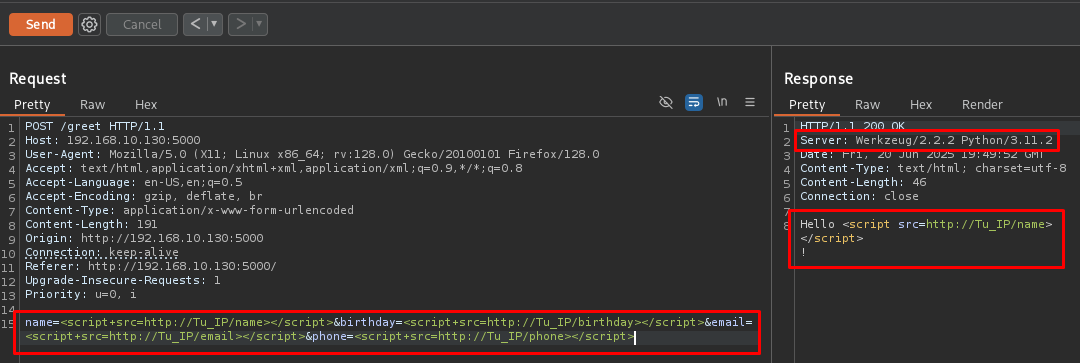1080x363 pixels.
Task: Click the response Connection: close line
Action: point(859,196)
